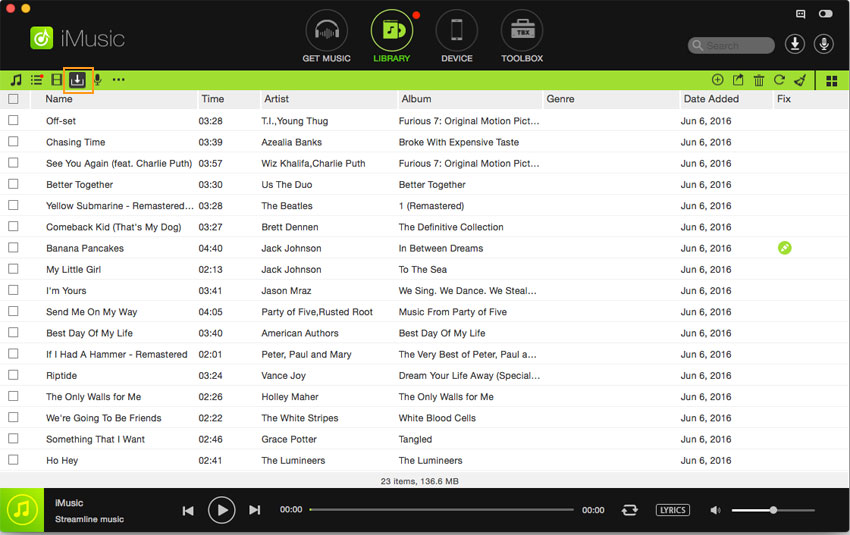
Task: Check the box for Chasing Time
Action: [x=13, y=141]
